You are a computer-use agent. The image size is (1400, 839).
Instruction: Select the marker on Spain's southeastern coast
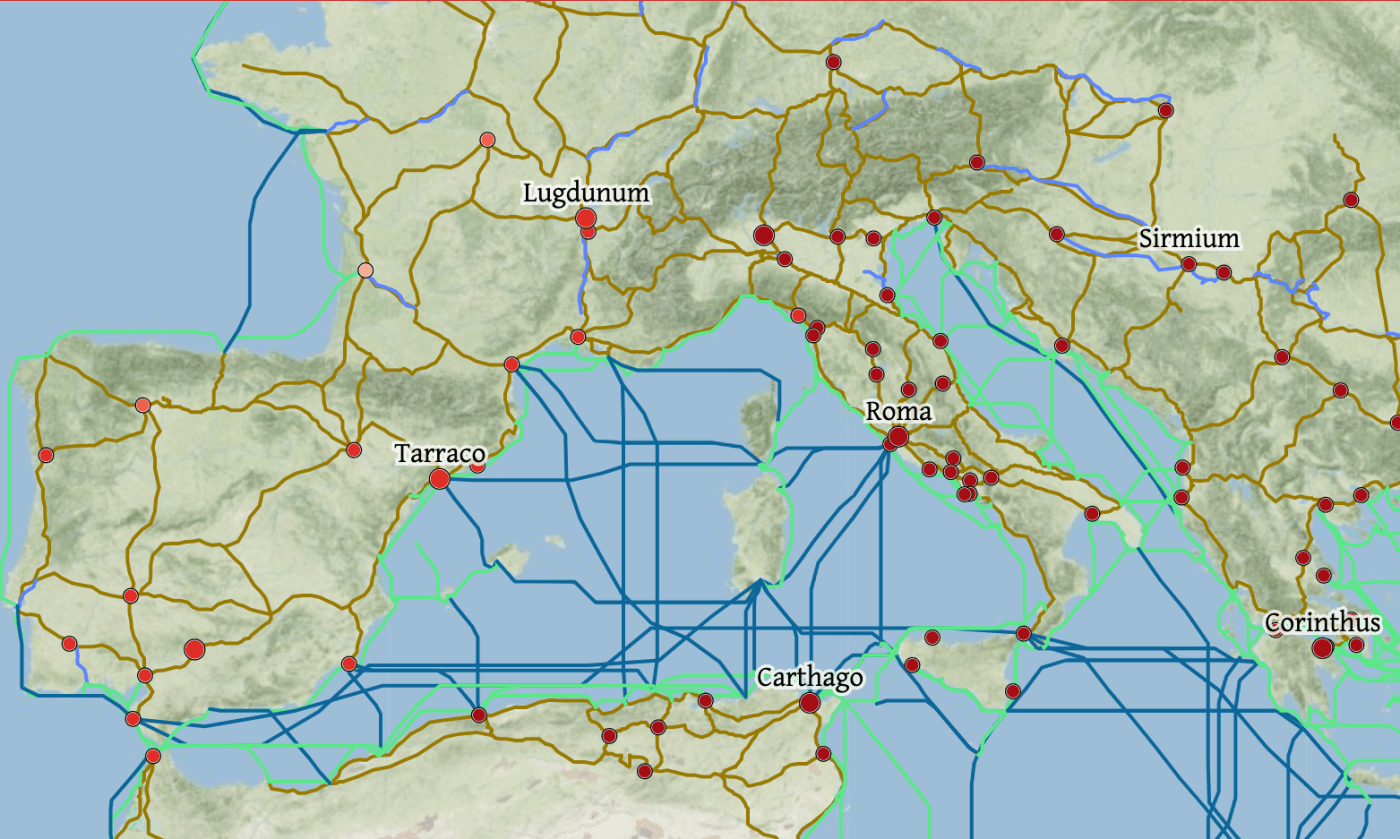coord(348,664)
